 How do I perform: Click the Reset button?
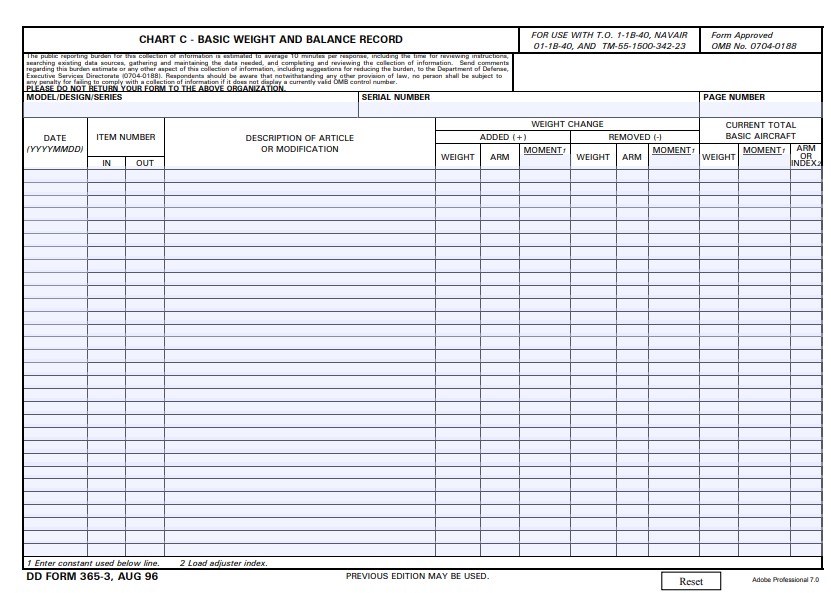[691, 581]
